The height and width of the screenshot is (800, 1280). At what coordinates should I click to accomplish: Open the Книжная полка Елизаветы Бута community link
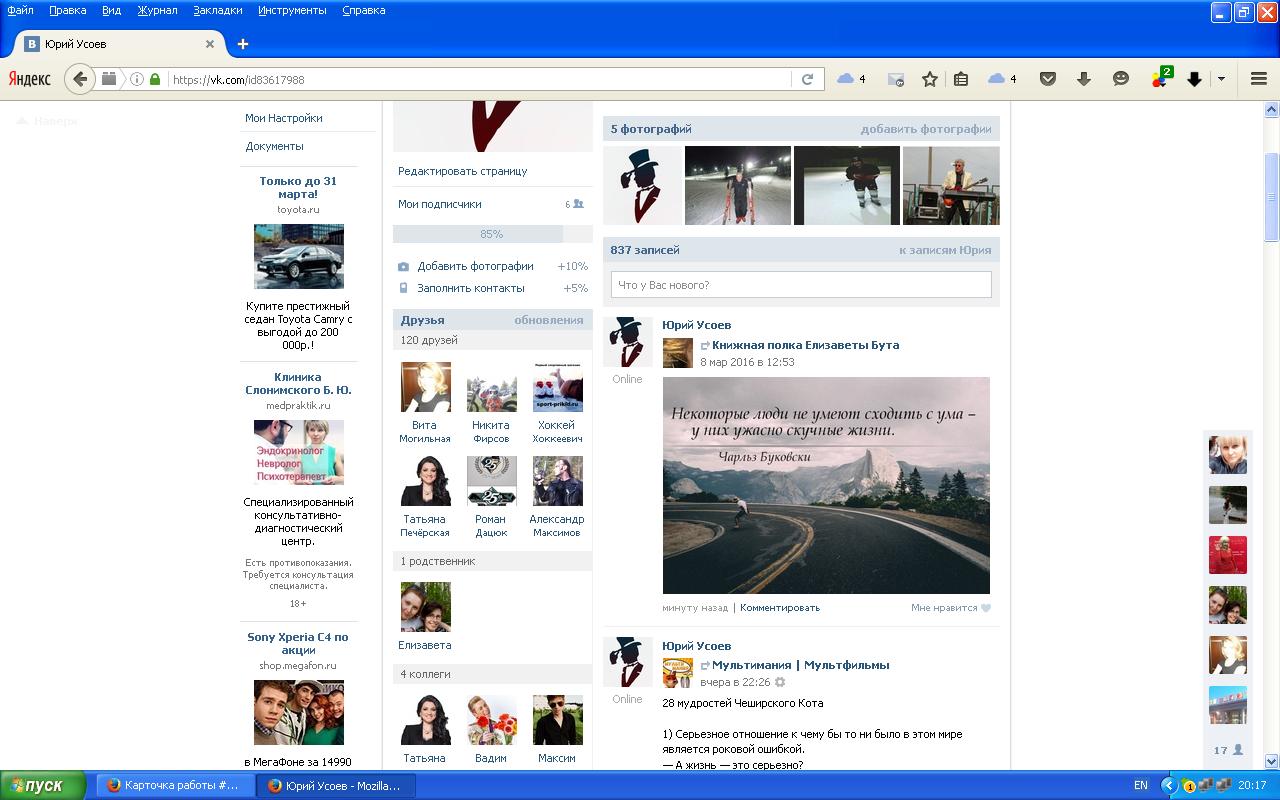805,345
